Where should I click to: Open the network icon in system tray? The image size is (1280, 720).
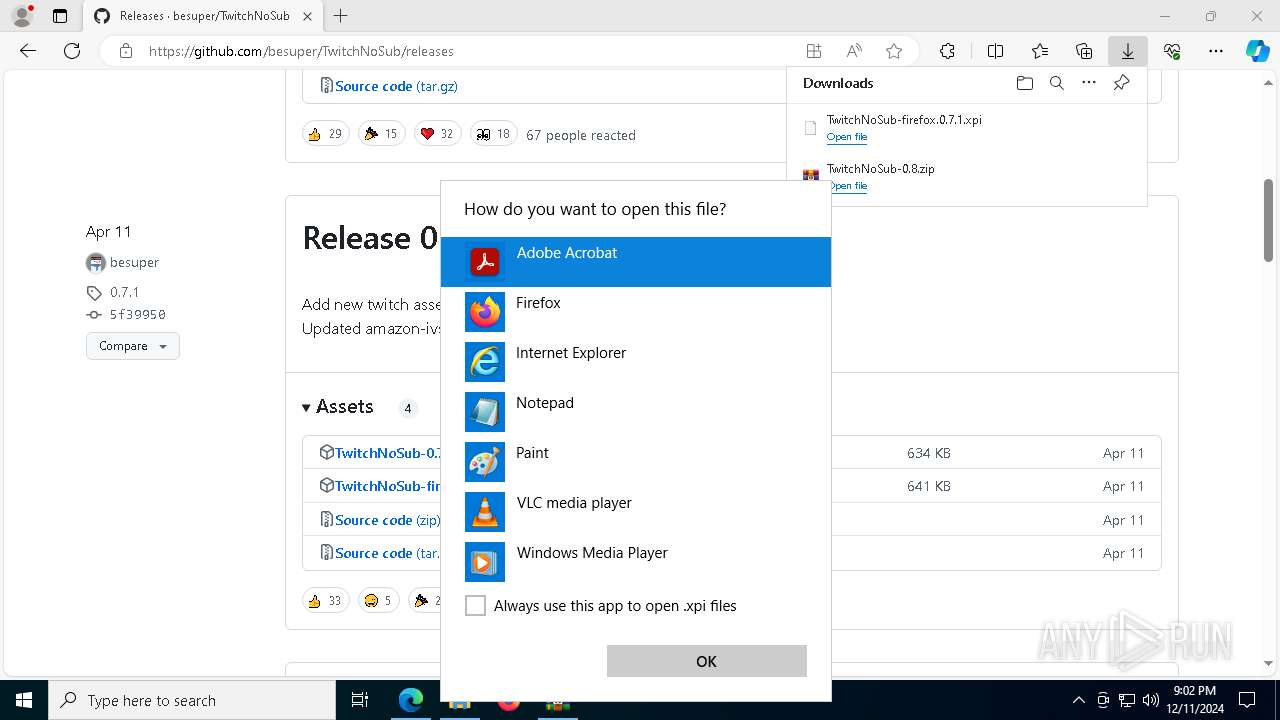(1127, 700)
